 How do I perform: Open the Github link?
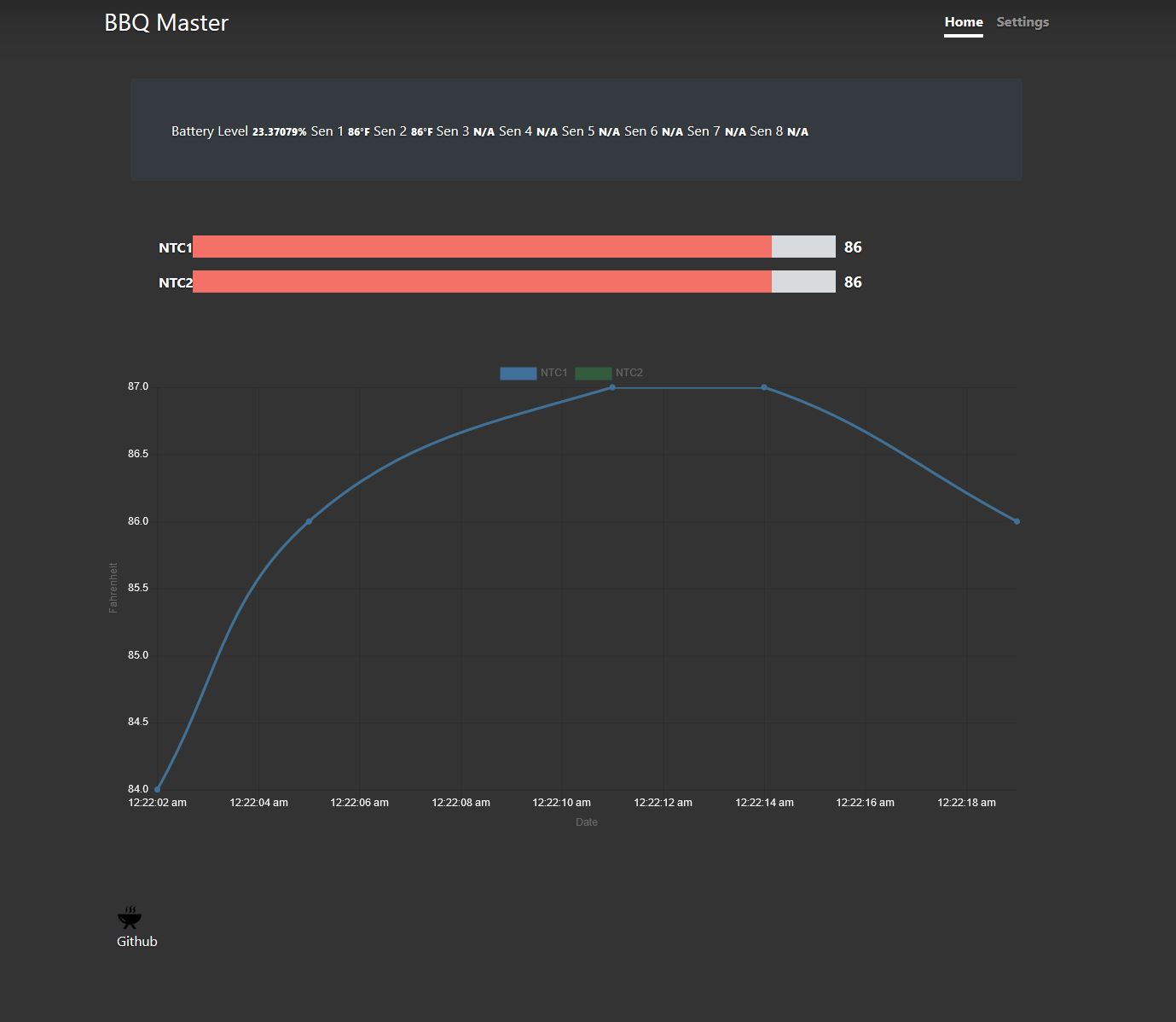pyautogui.click(x=137, y=942)
